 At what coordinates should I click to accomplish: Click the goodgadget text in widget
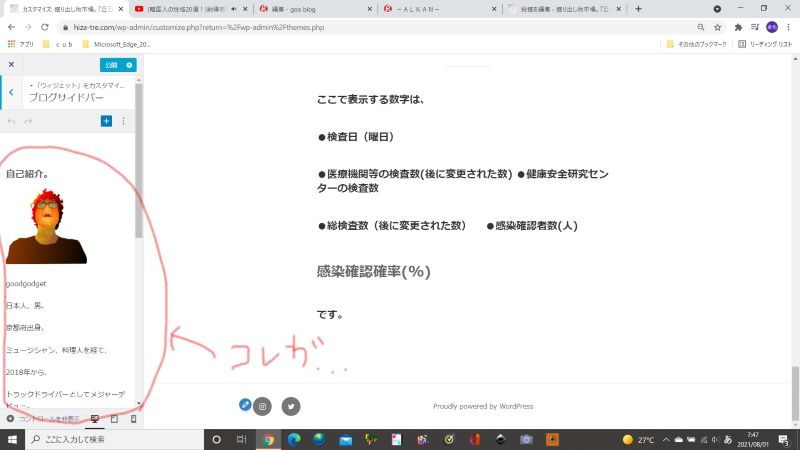(x=26, y=284)
